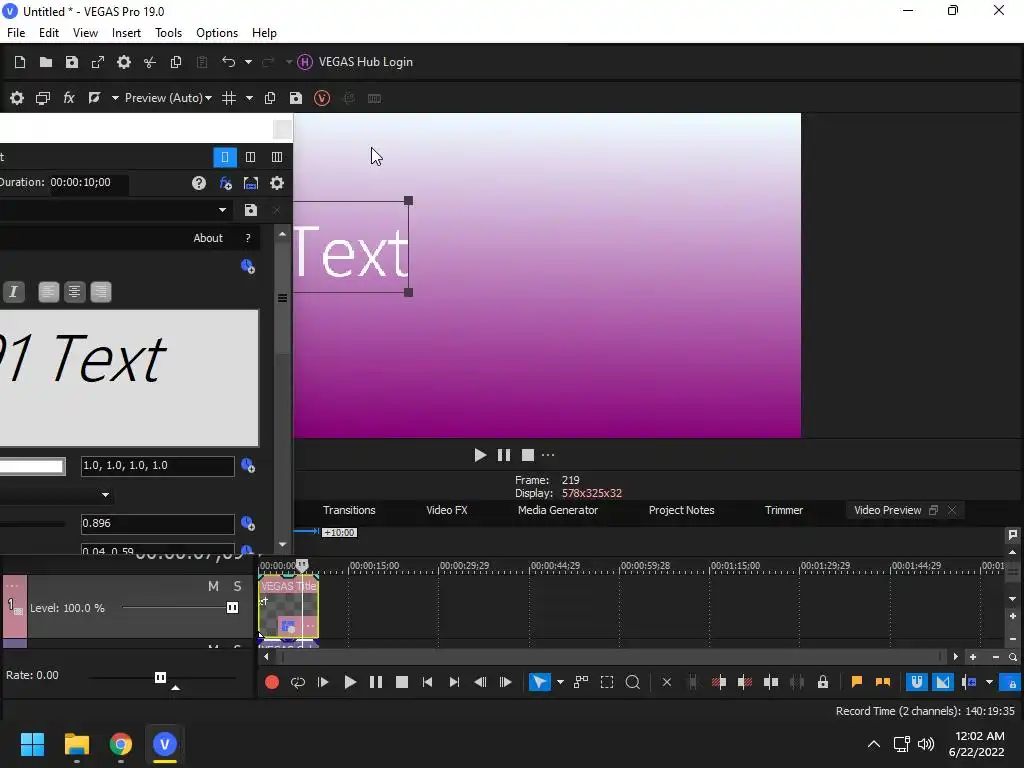Screen dimensions: 1024x768
Task: Open the Media Generator tab
Action: (558, 511)
